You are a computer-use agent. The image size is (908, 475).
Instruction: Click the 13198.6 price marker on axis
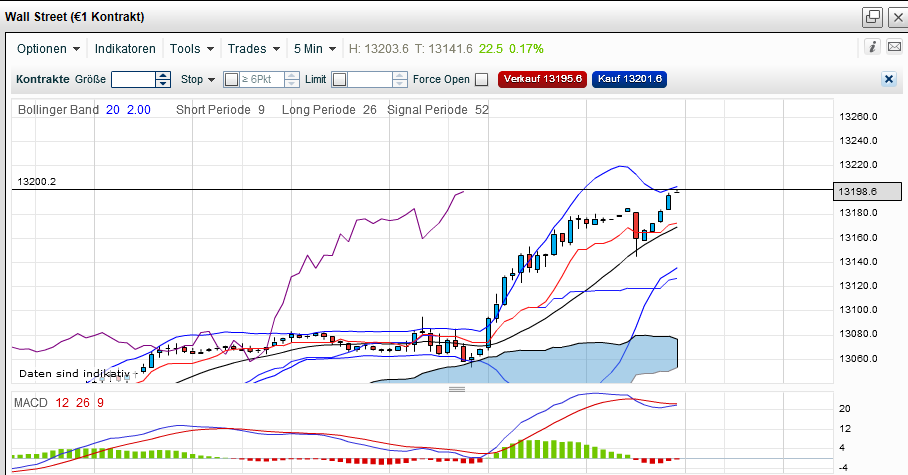click(x=855, y=191)
